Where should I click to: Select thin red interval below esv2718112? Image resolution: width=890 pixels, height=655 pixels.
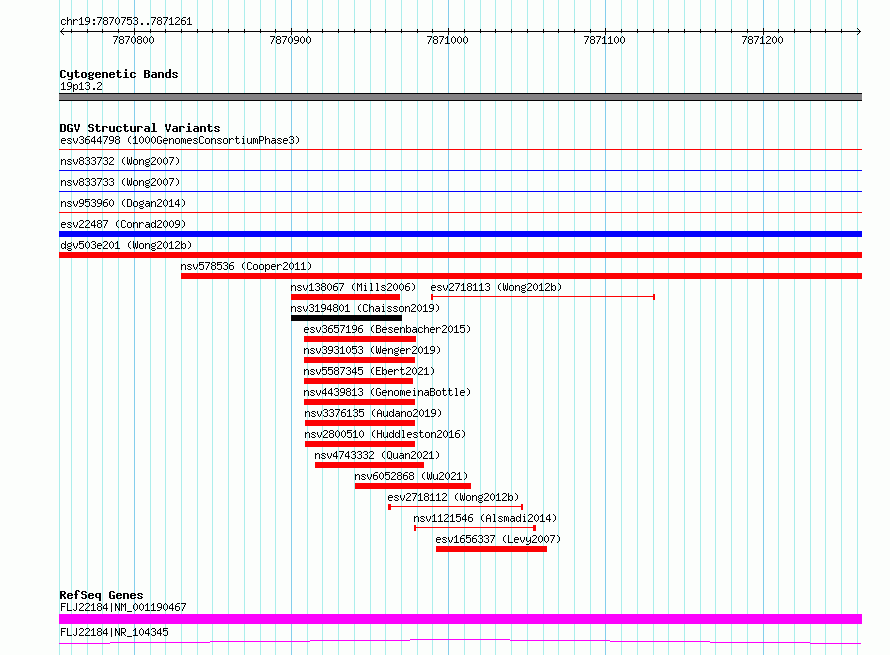click(455, 507)
